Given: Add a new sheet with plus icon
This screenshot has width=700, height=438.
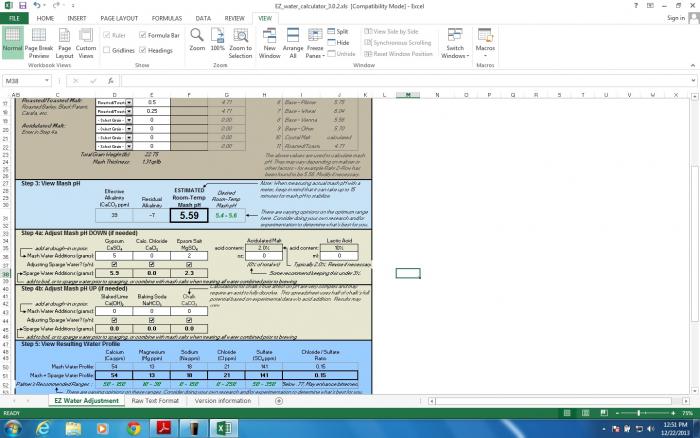Looking at the screenshot, I should (279, 401).
